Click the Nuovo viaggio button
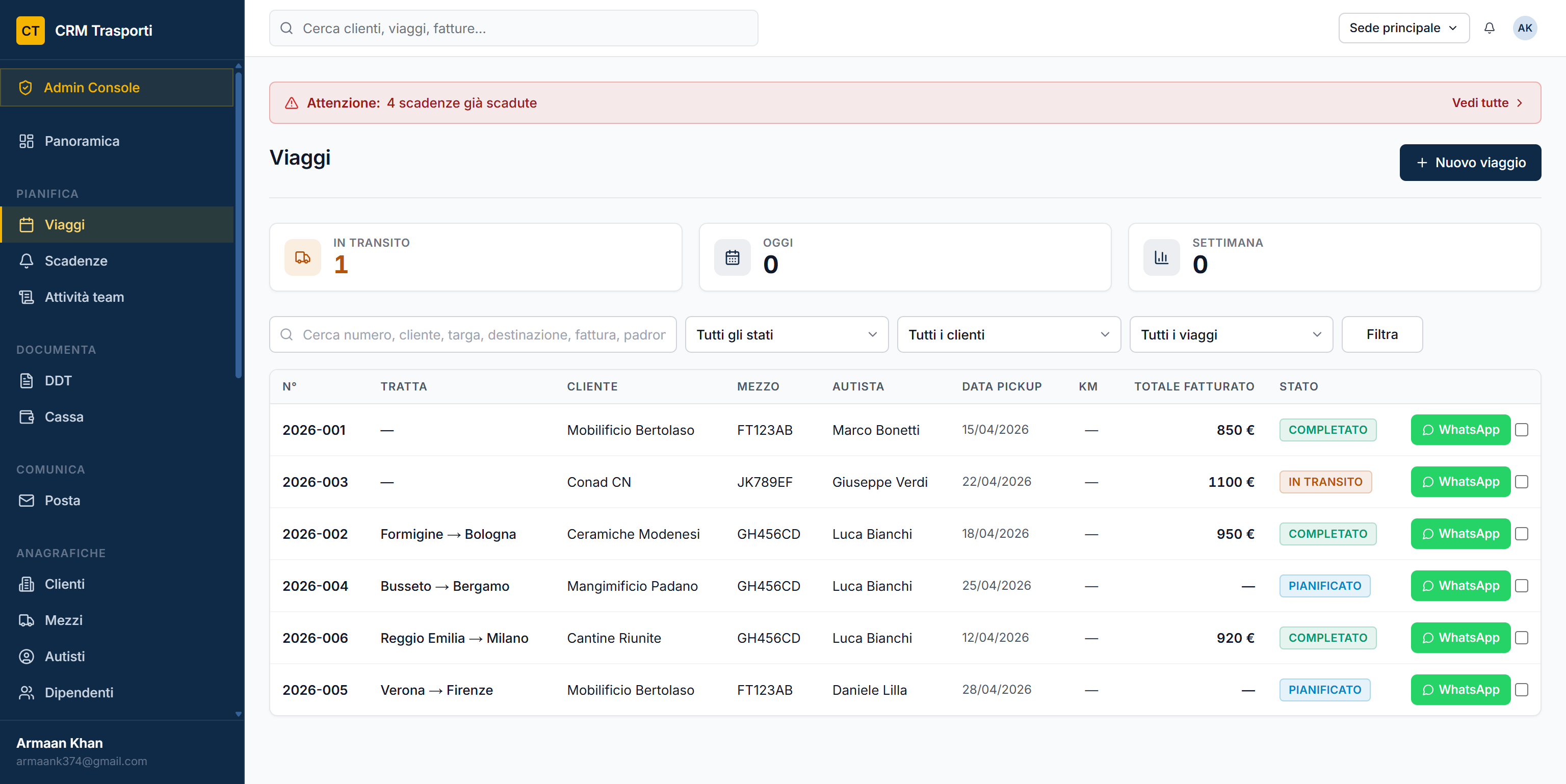The width and height of the screenshot is (1566, 784). click(x=1470, y=162)
